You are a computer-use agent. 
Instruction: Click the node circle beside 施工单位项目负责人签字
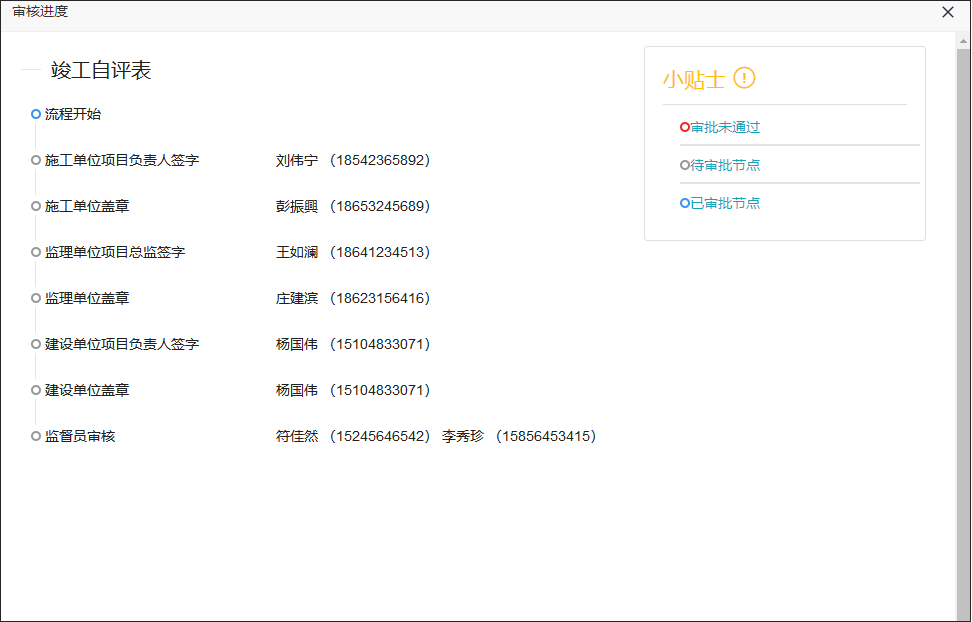[x=36, y=160]
